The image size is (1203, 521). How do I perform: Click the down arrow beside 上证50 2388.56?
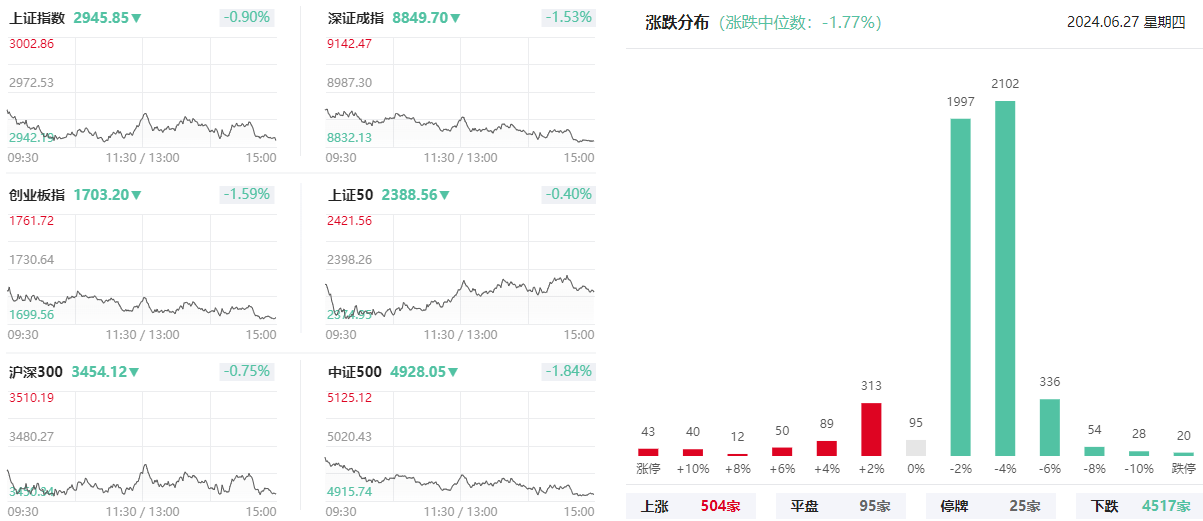[445, 195]
